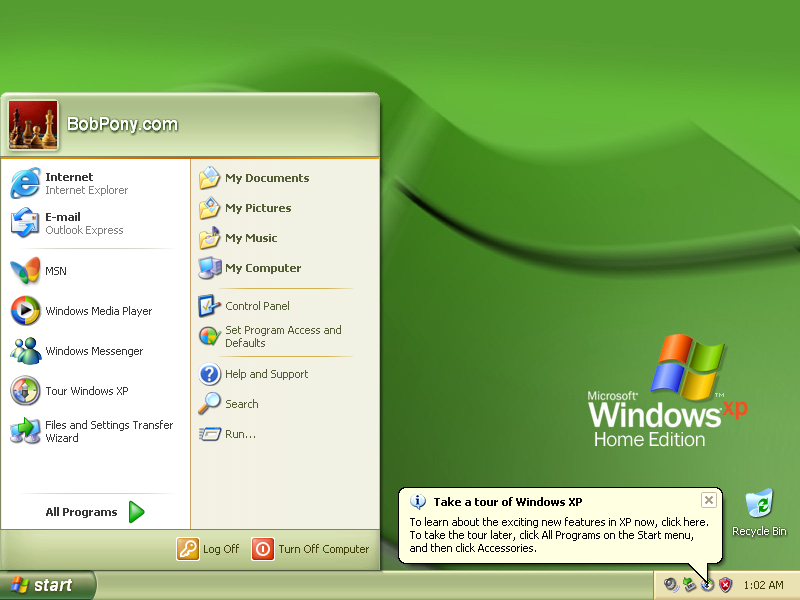The width and height of the screenshot is (800, 600).
Task: Click the chess user account picture
Action: click(x=33, y=125)
